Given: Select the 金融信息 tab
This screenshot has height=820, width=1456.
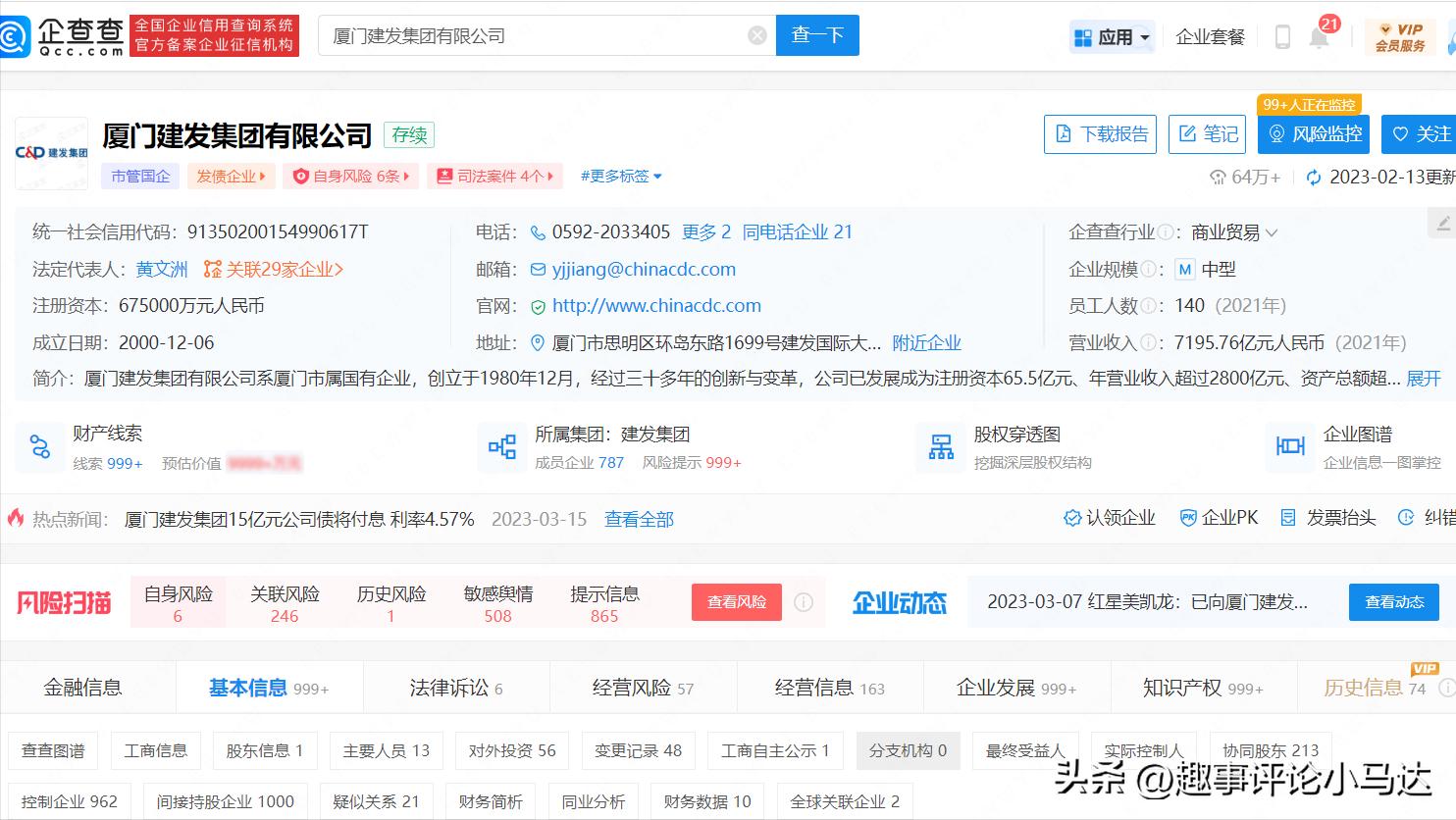Looking at the screenshot, I should pos(83,688).
